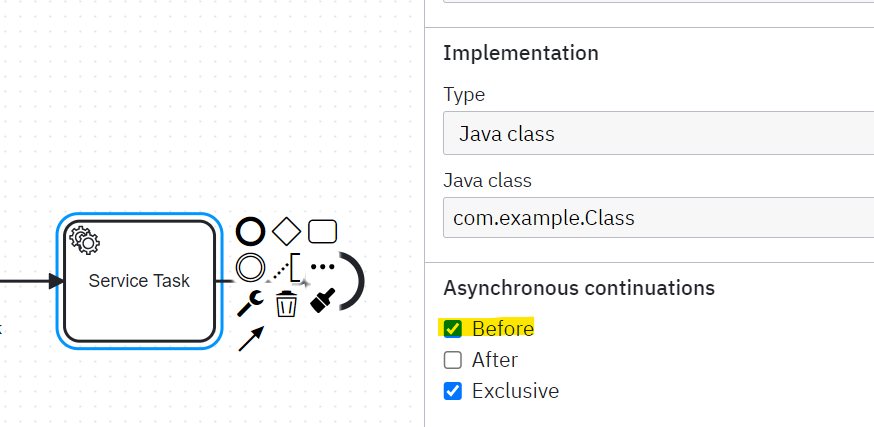Click the gear icon on Service Task
The image size is (874, 427).
pos(85,241)
